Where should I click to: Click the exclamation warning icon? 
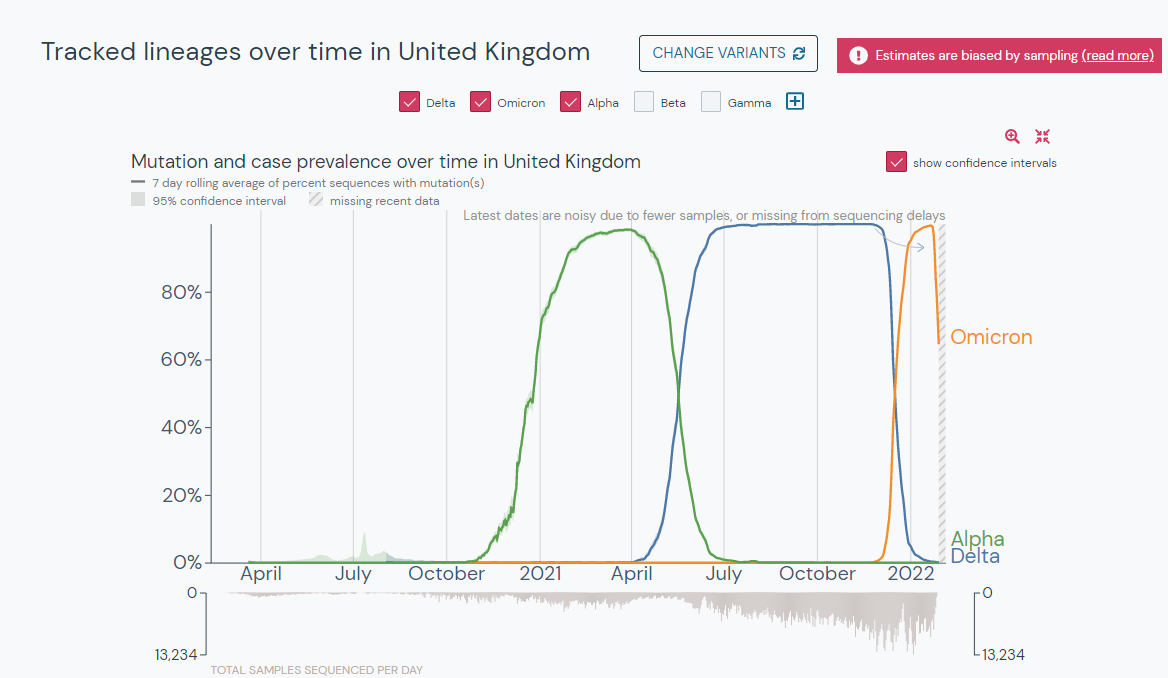click(x=858, y=55)
